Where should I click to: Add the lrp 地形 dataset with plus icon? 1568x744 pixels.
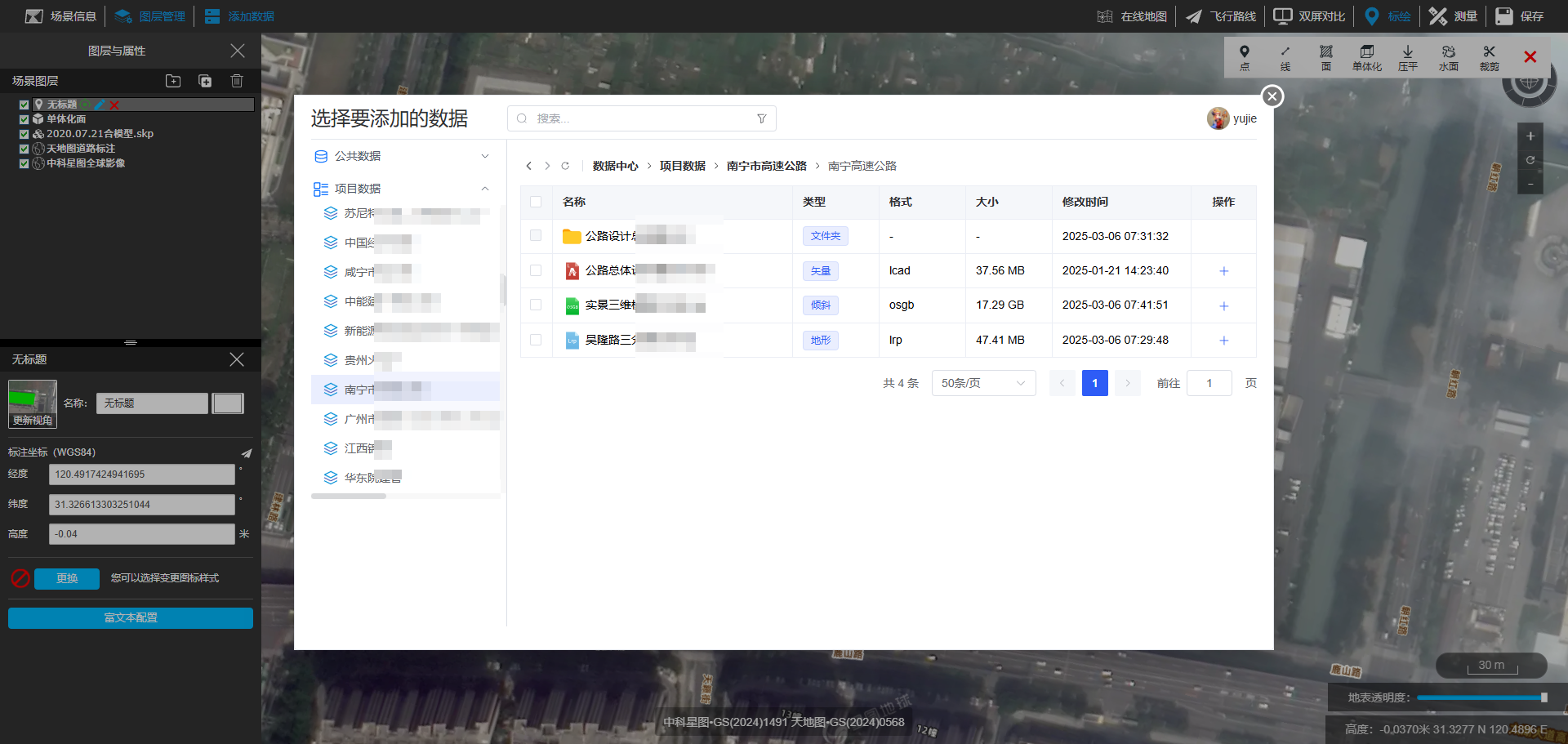(1223, 341)
